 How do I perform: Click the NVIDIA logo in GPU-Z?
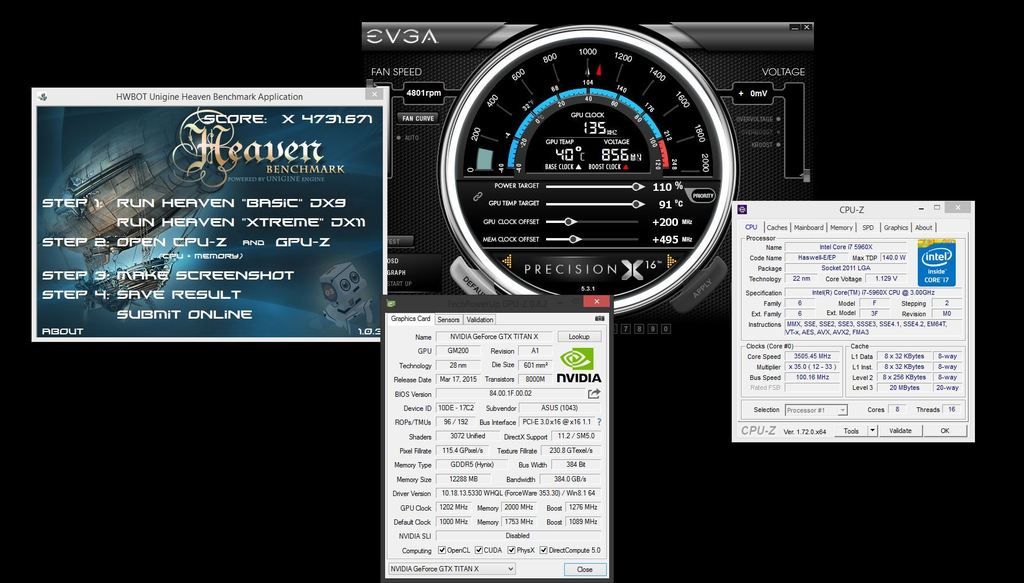(578, 365)
